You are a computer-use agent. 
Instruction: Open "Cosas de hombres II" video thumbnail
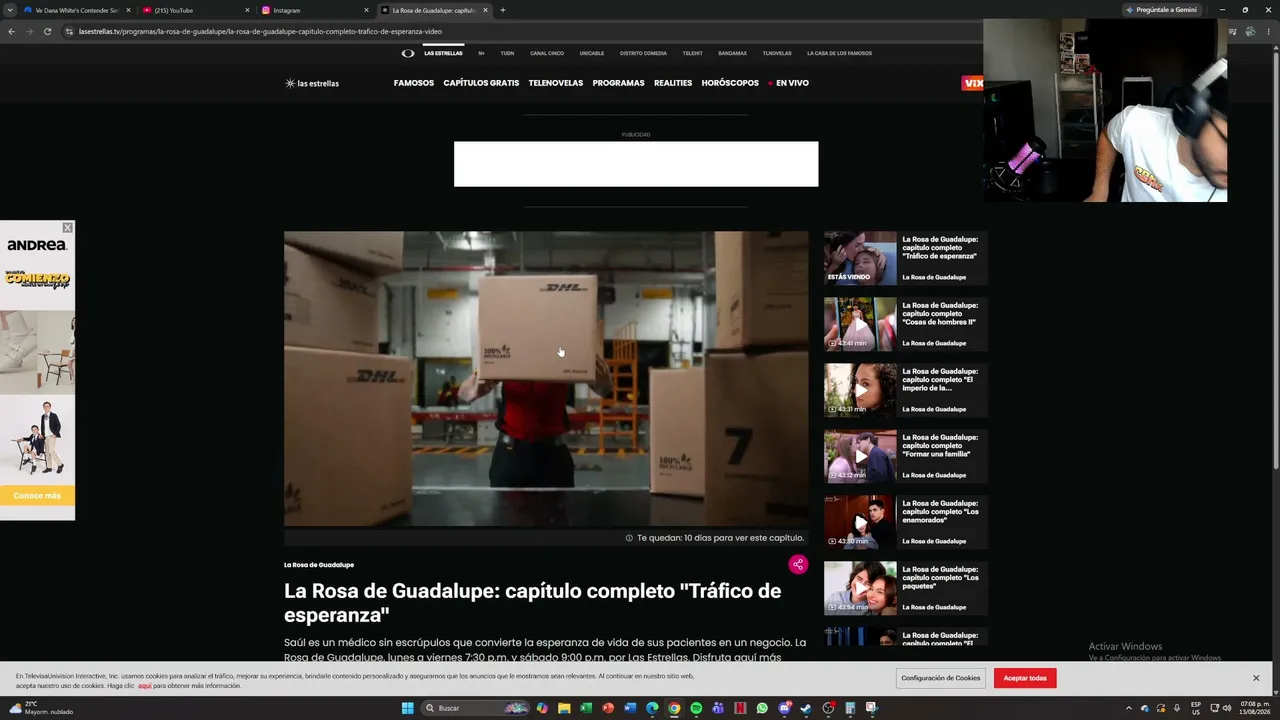coord(860,324)
